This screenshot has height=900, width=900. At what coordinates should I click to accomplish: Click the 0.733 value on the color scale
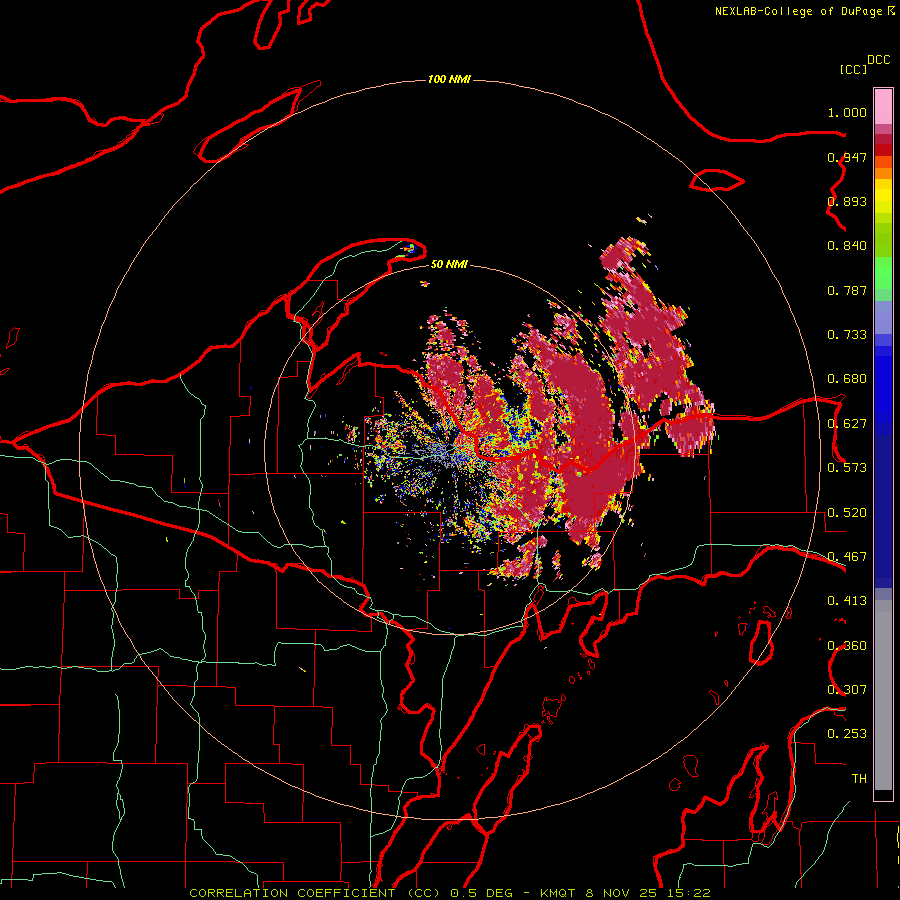[847, 335]
